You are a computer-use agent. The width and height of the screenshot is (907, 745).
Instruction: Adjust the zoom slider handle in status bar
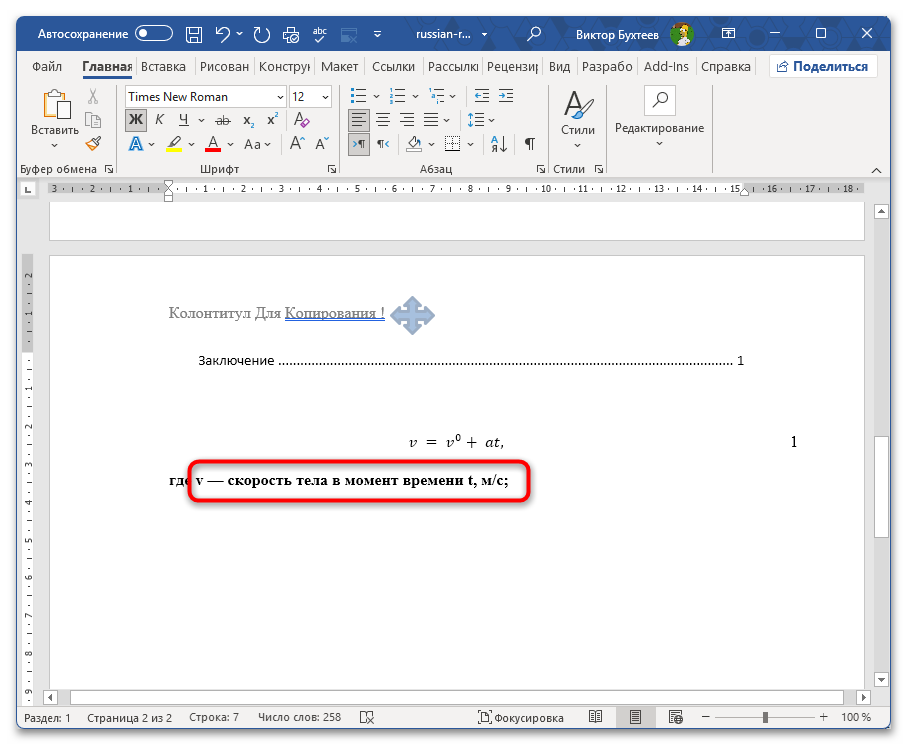(765, 717)
